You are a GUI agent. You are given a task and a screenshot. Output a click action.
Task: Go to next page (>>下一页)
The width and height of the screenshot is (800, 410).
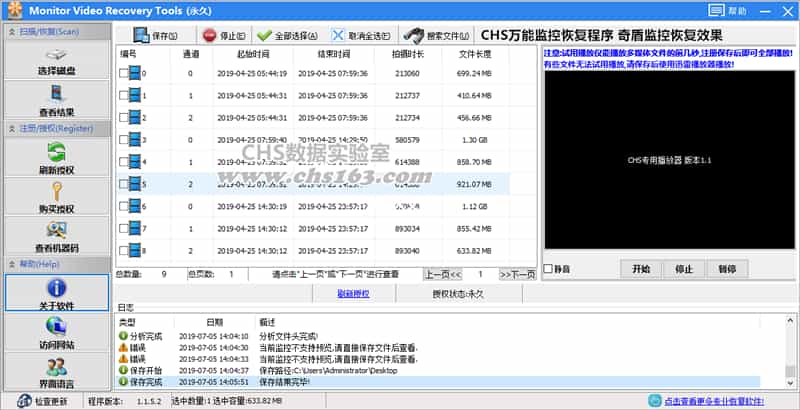517,274
